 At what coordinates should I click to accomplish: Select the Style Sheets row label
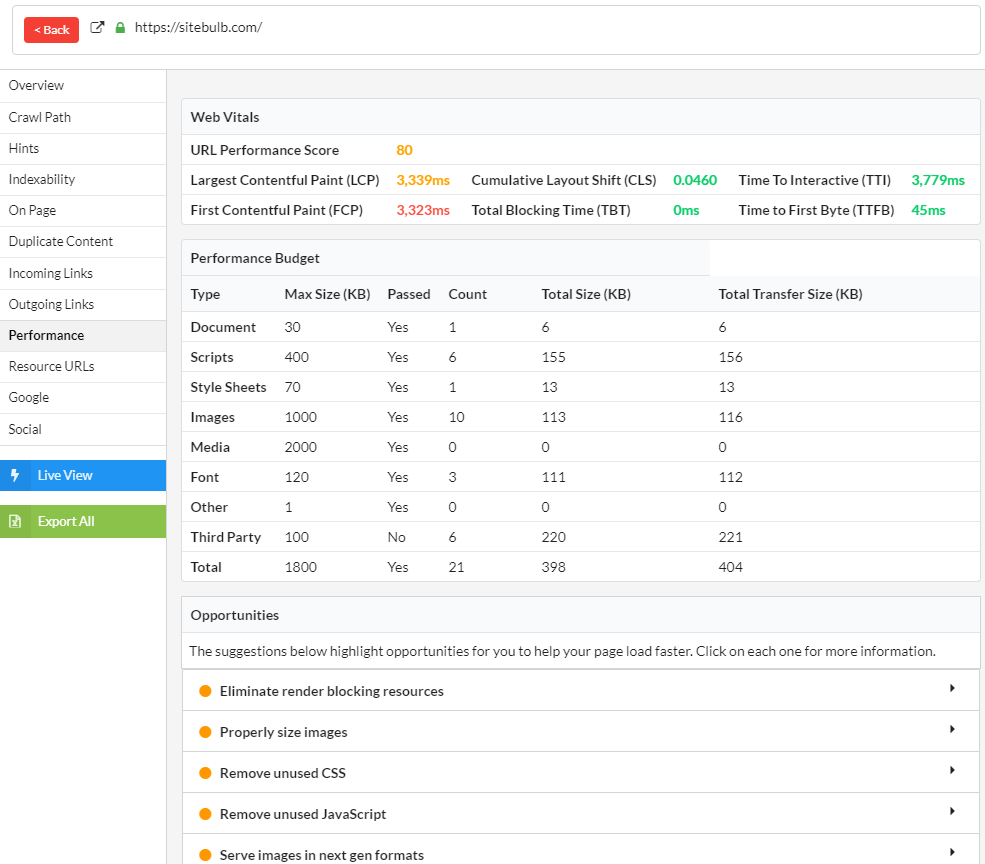pos(228,387)
